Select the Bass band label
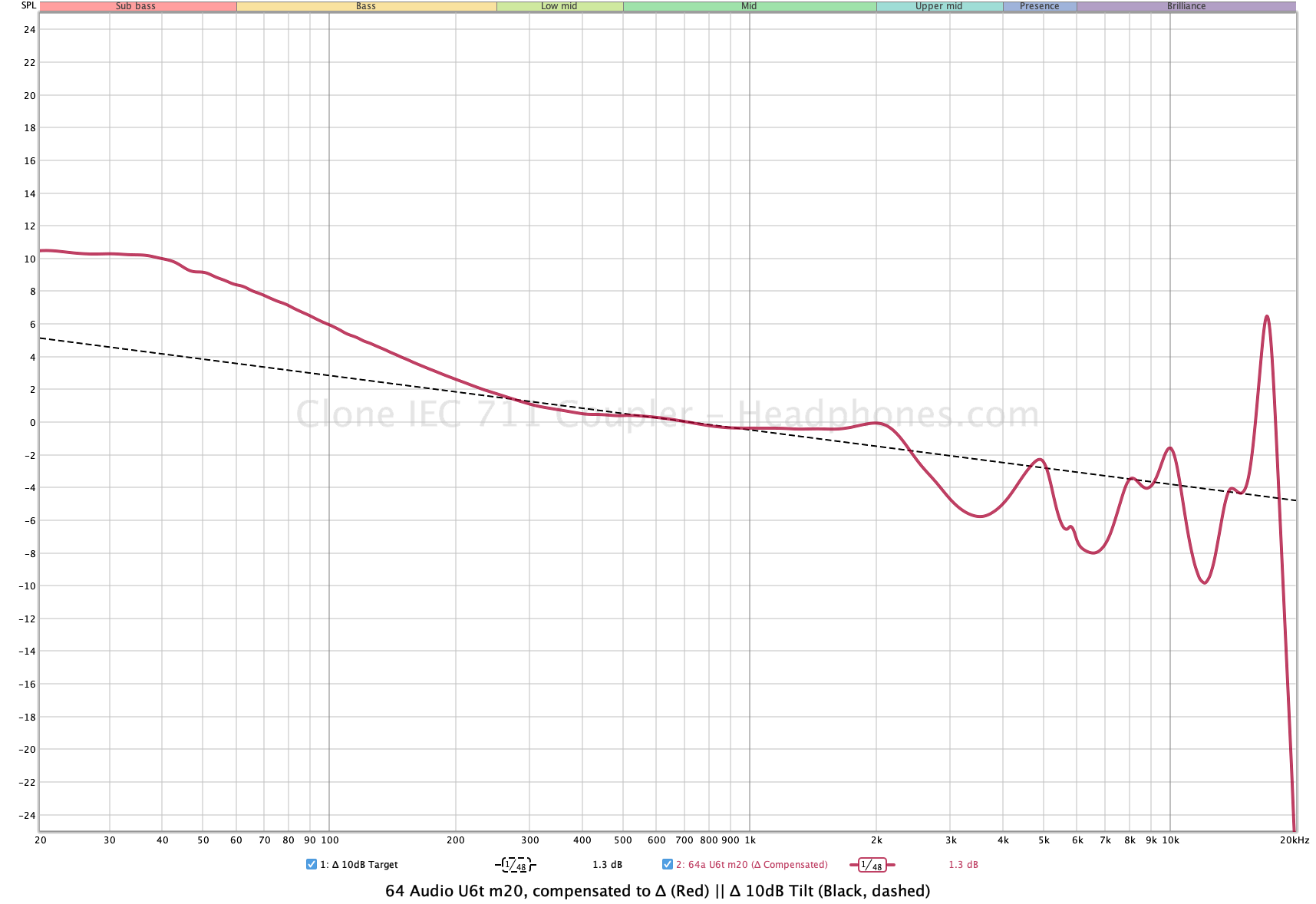Viewport: 1316px width, 904px height. point(366,6)
